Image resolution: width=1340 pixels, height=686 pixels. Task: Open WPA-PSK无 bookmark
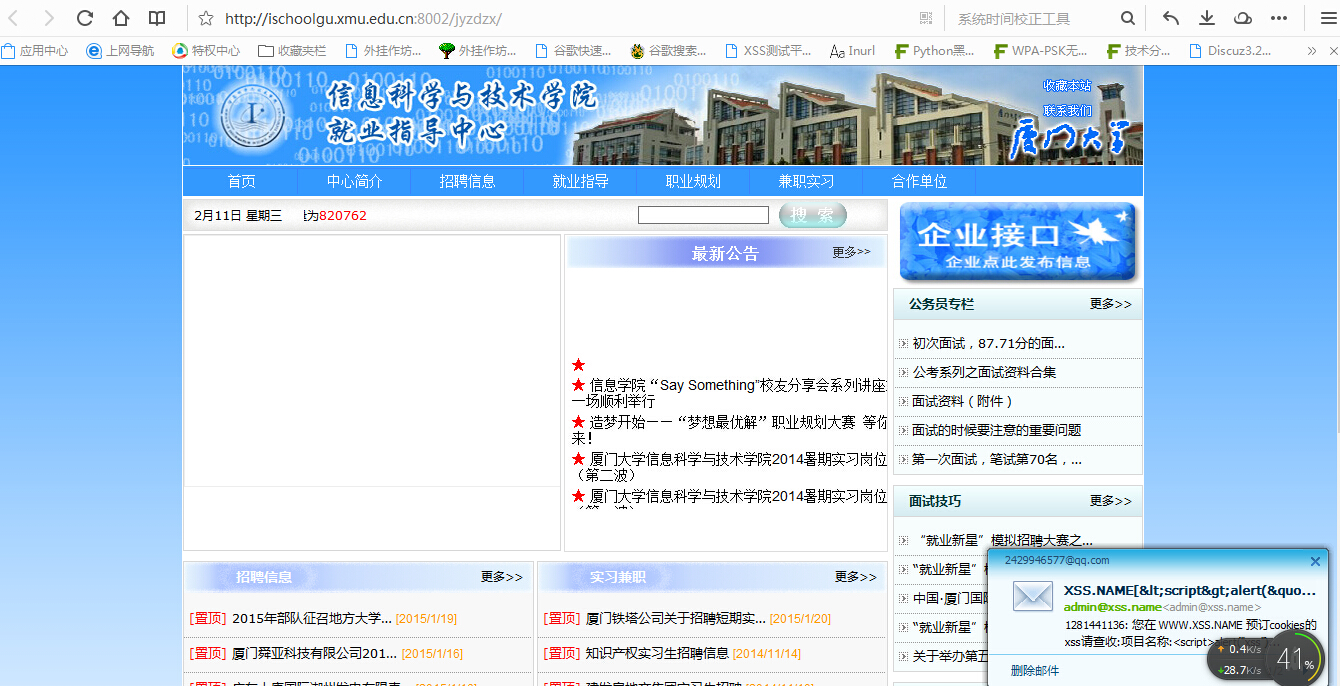coord(1041,50)
